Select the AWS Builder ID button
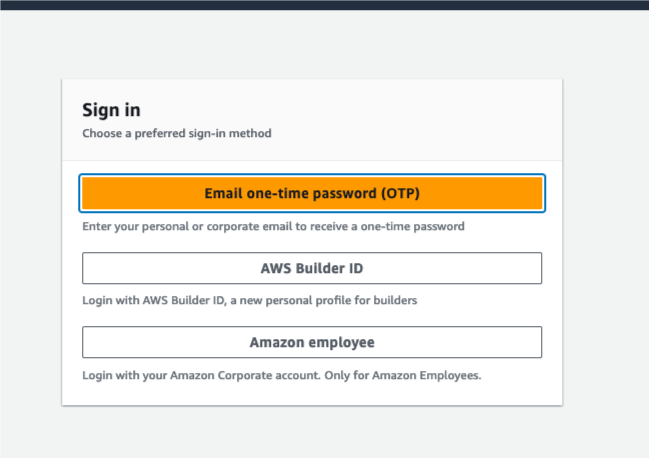649x458 pixels. click(312, 268)
